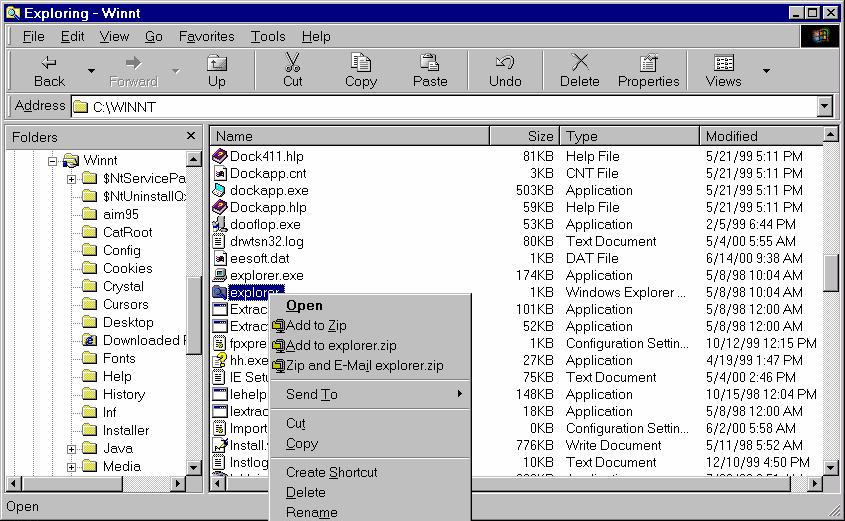Select the Downloaded Program Files folder icon
This screenshot has width=845, height=521.
coord(89,340)
